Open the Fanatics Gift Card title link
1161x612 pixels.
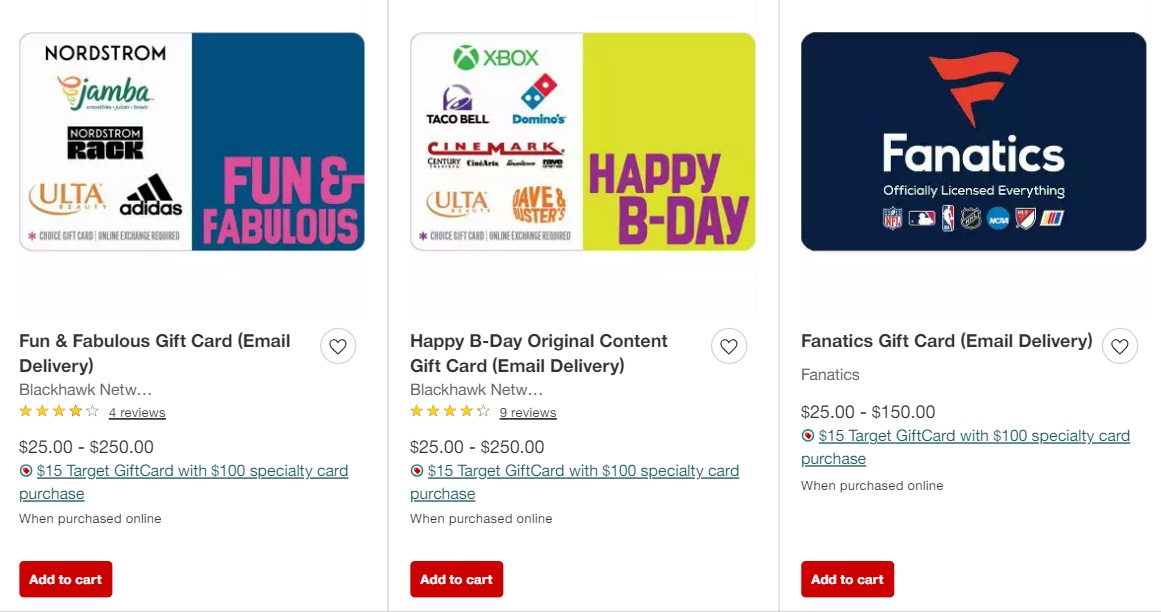click(946, 340)
